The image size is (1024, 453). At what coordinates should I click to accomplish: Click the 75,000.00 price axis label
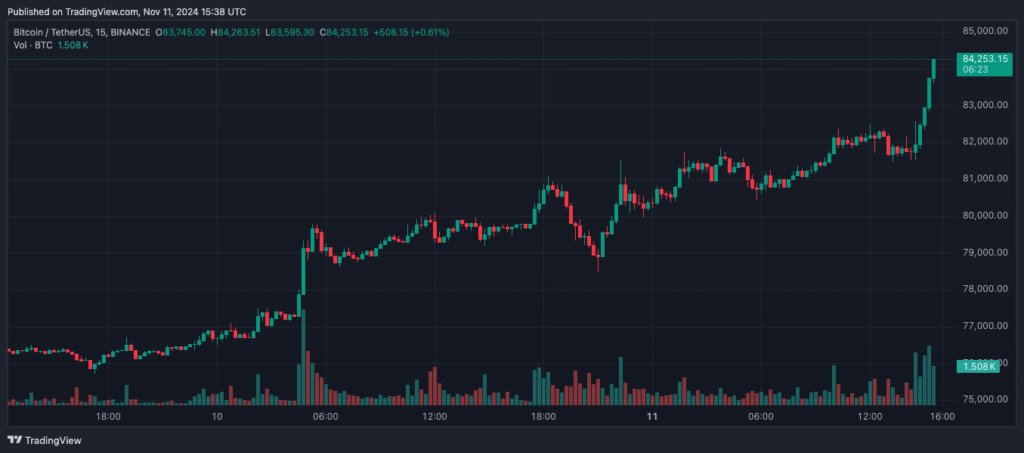[985, 399]
